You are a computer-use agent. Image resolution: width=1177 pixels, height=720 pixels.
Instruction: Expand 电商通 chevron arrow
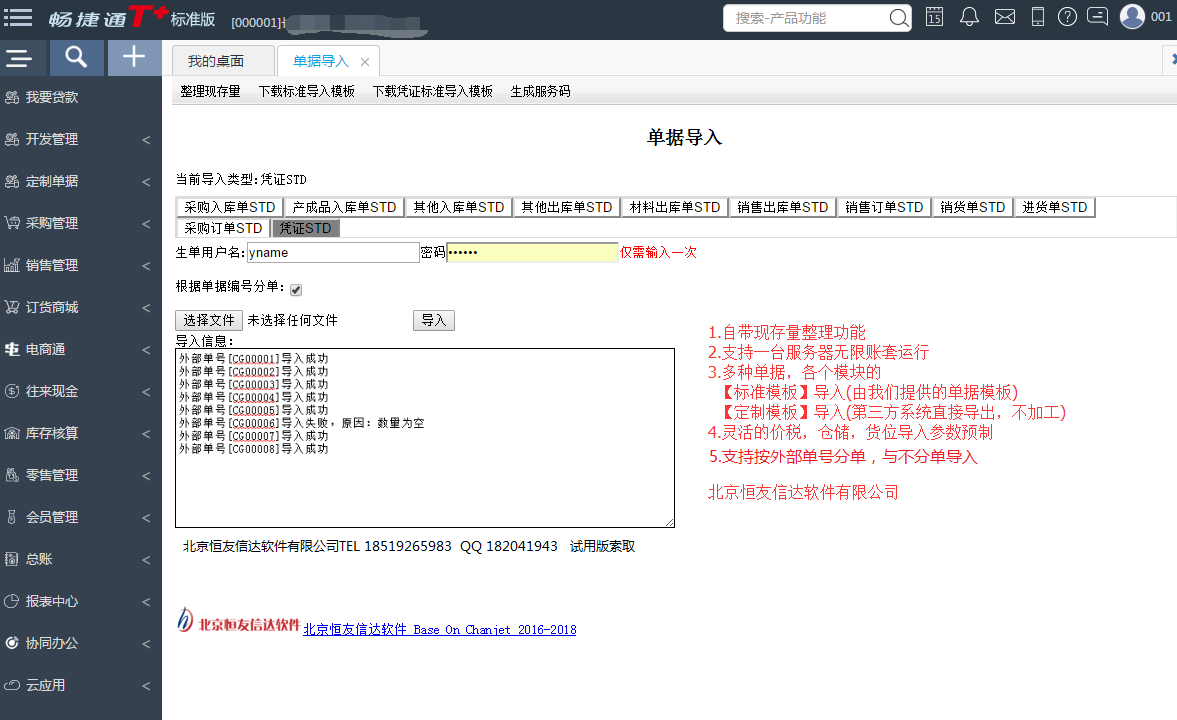pos(146,350)
